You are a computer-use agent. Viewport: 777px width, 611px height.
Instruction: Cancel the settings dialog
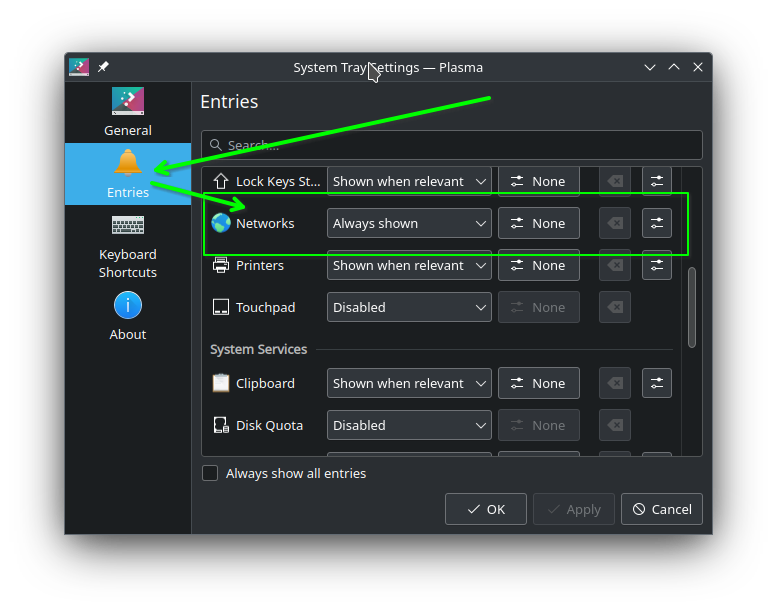tap(662, 509)
